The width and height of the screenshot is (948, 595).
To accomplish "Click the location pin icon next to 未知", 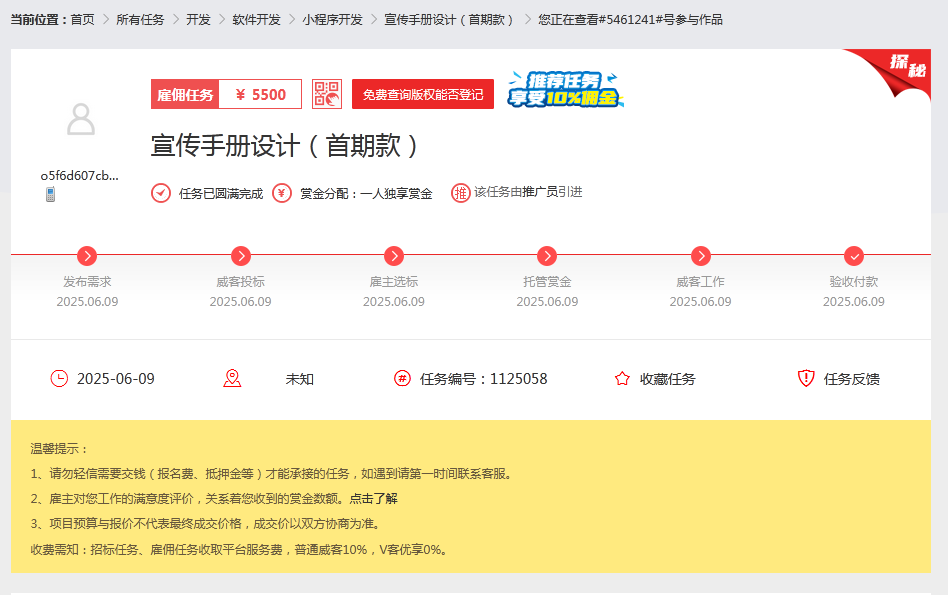I will [x=233, y=378].
